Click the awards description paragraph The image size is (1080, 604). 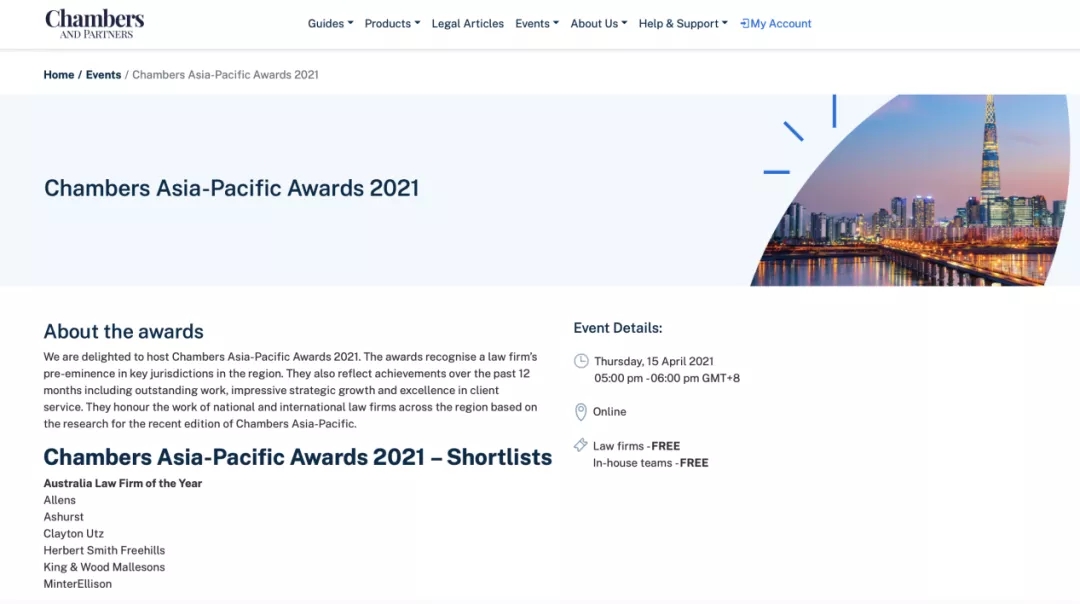[x=290, y=390]
